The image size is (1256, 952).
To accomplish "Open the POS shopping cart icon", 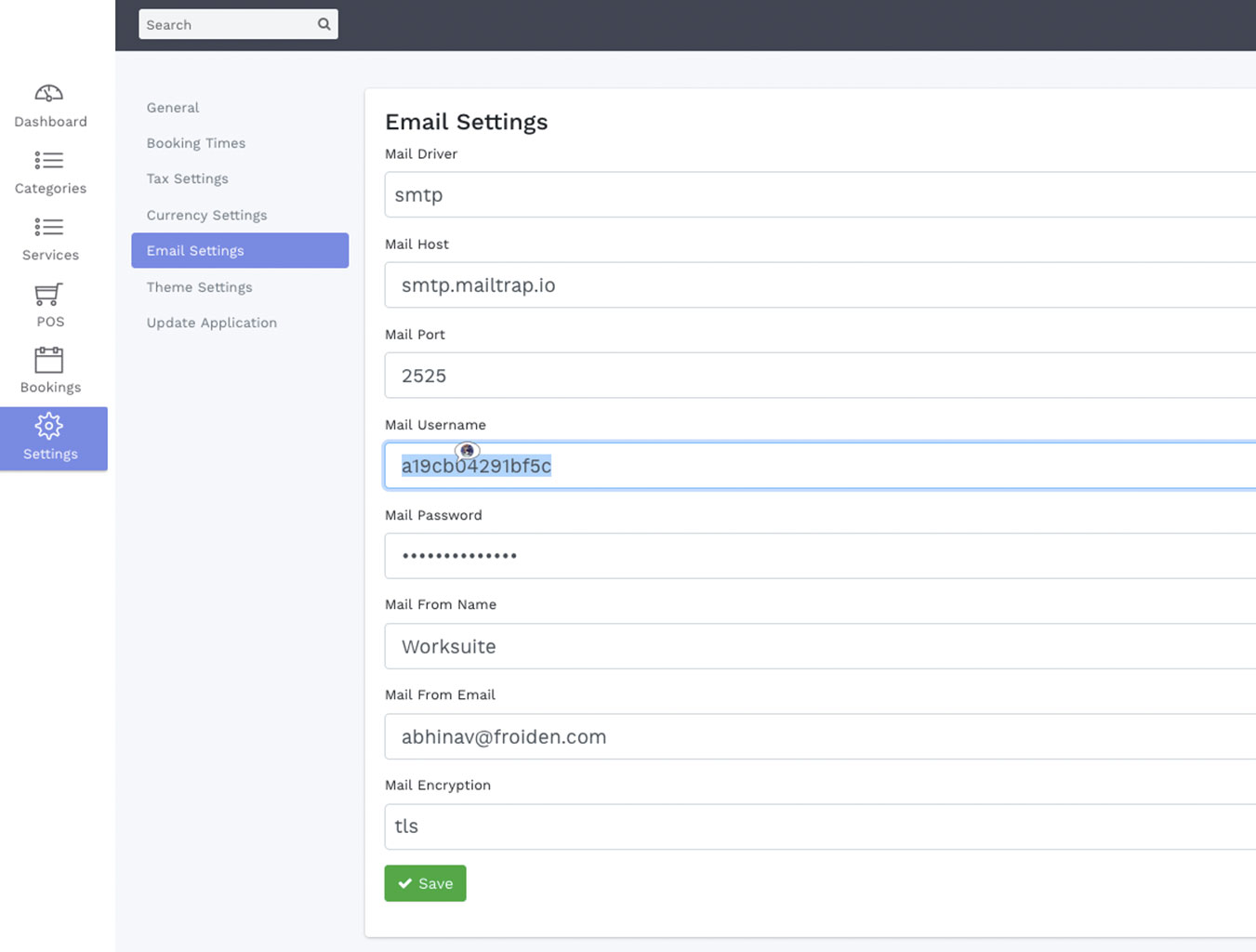I will 49,294.
